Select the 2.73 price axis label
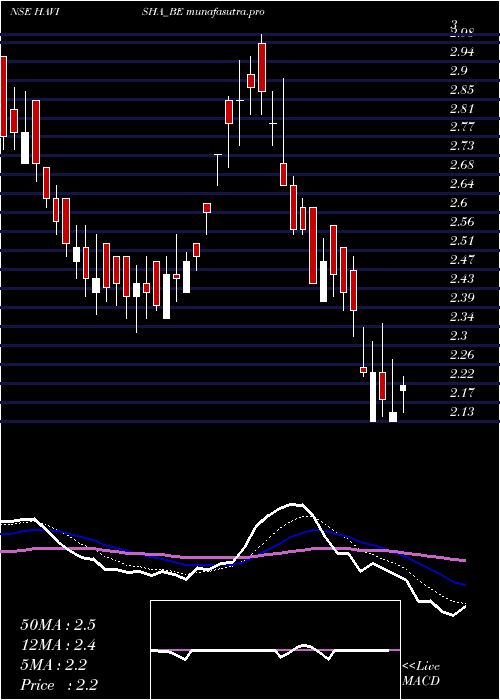Screen dimensions: 500x700 pos(462,146)
